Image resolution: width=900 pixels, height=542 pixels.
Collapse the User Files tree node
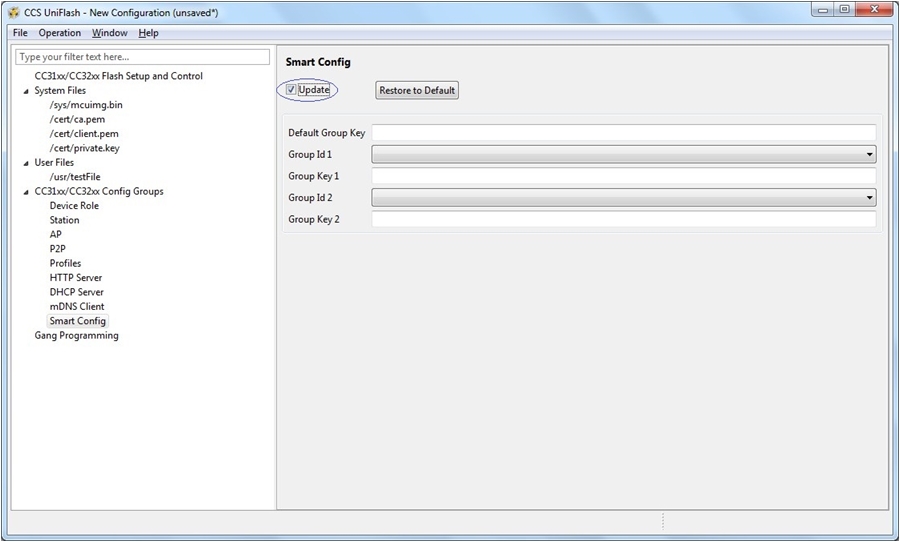tap(26, 163)
